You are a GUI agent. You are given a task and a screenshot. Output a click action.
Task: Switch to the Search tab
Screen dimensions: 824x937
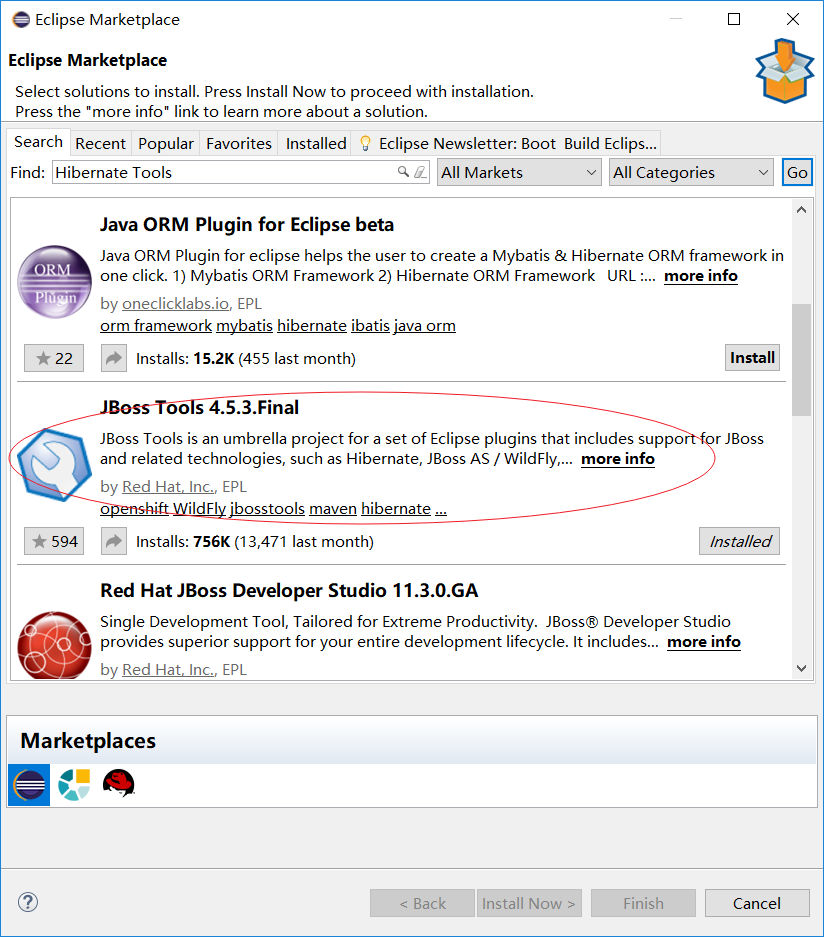click(38, 142)
